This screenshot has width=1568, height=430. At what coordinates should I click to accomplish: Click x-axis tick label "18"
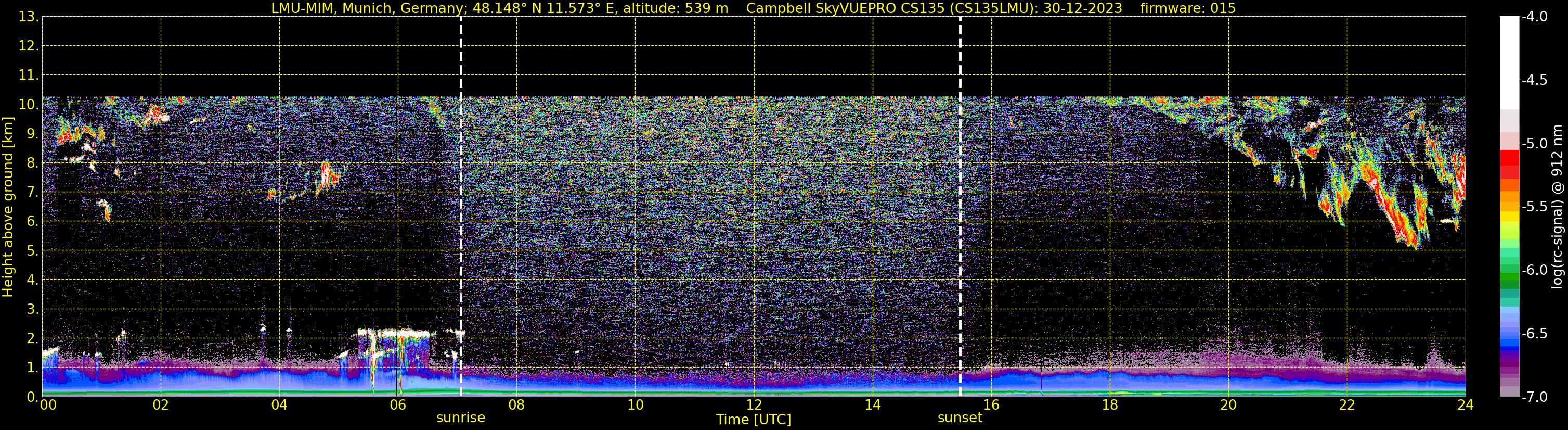tap(1110, 405)
